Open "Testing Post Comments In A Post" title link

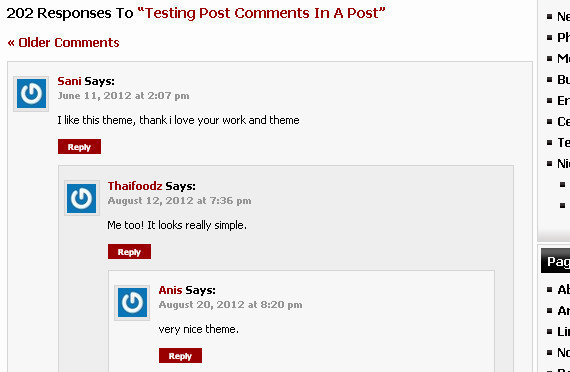click(261, 13)
